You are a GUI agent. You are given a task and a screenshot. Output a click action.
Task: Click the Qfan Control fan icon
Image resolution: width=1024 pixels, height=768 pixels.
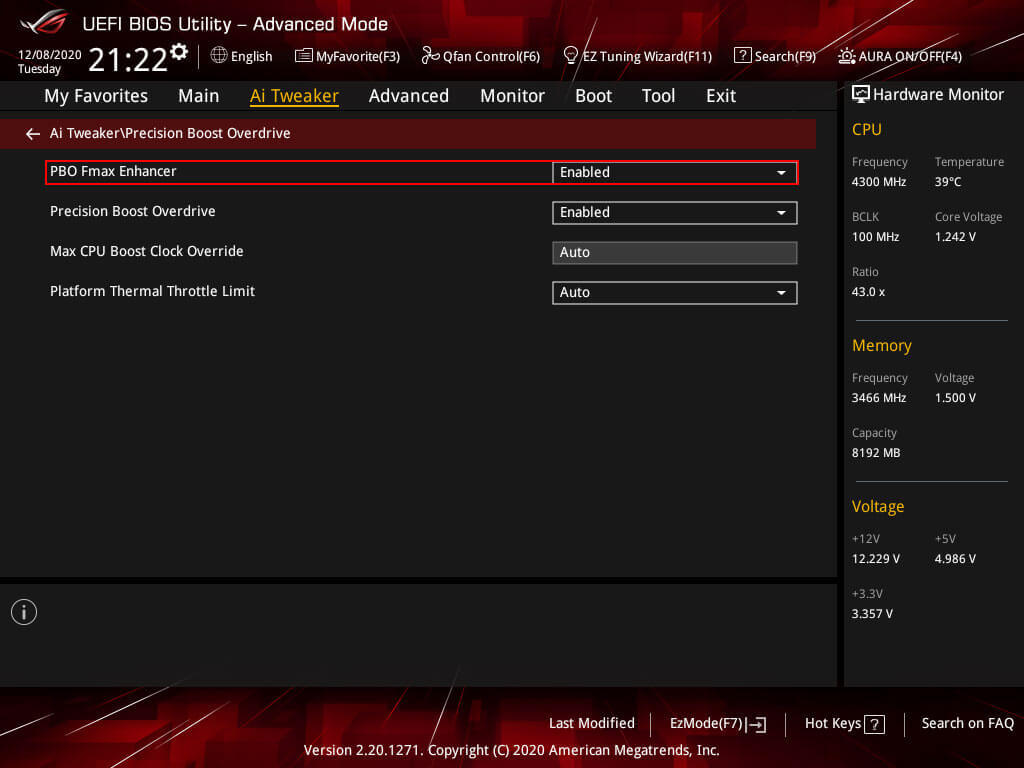(x=430, y=56)
